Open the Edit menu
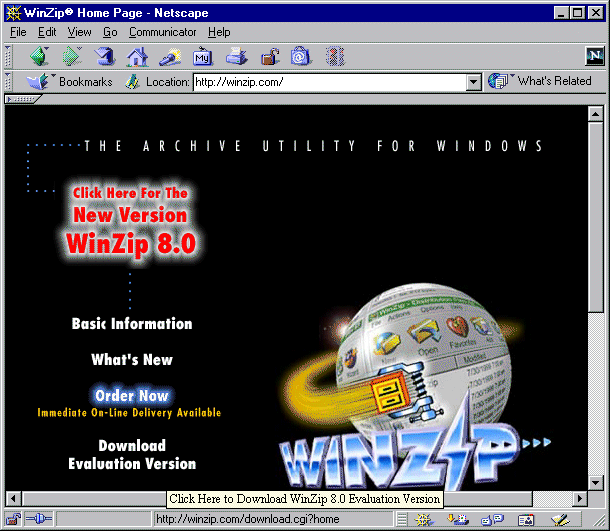610x531 pixels. pyautogui.click(x=47, y=32)
